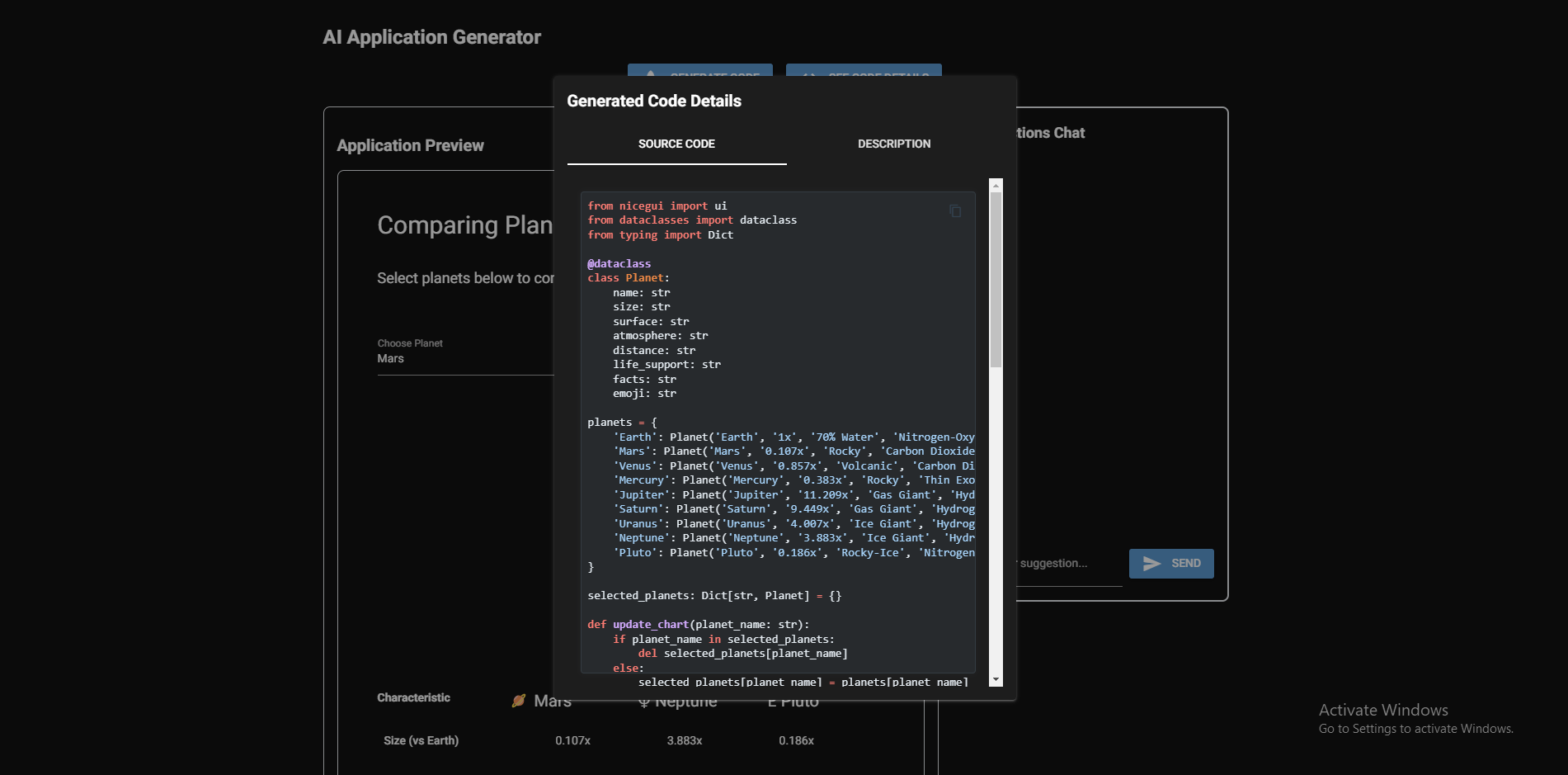
Task: Click the 'Saturn' planet entry code line
Action: coord(793,509)
